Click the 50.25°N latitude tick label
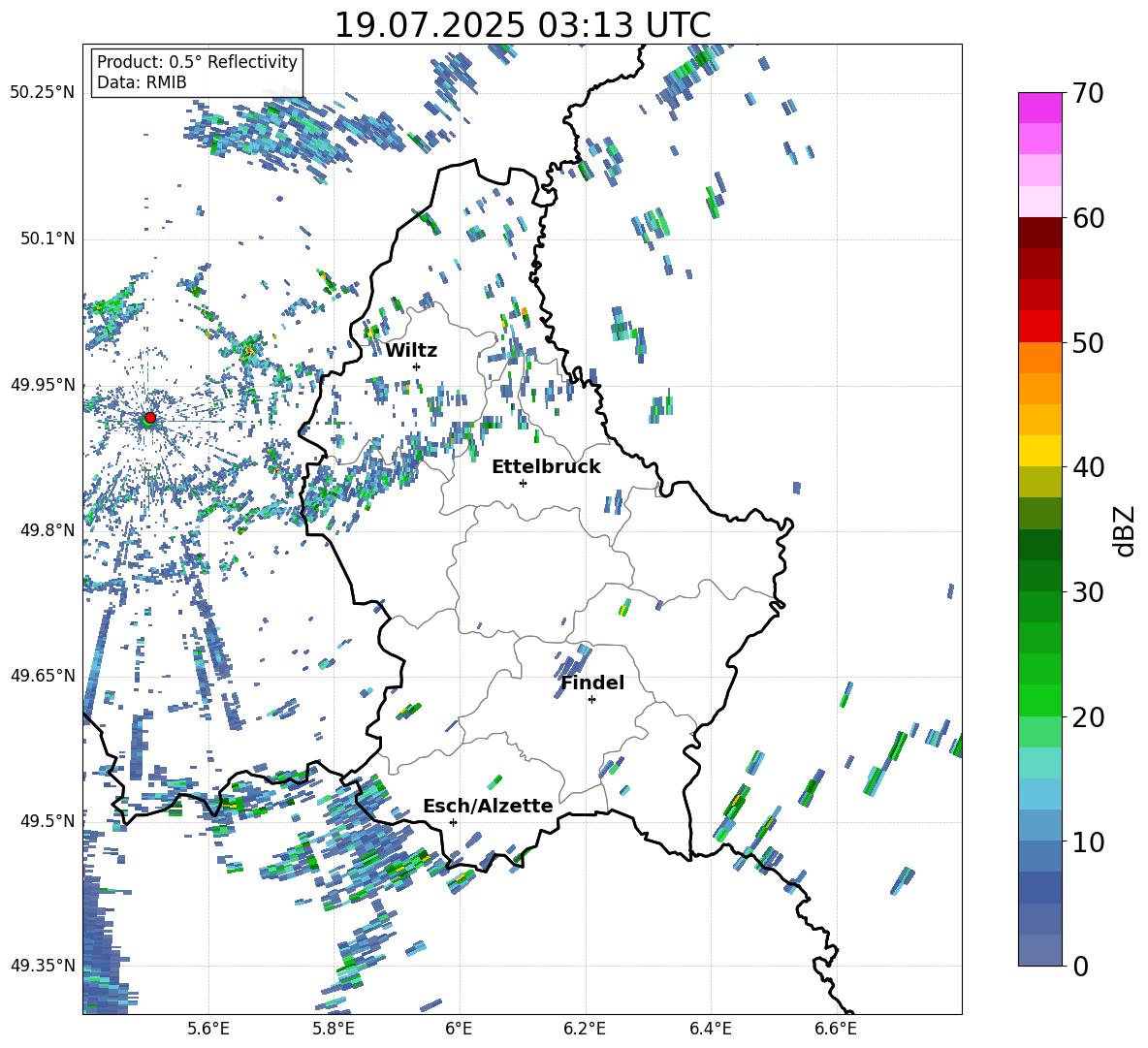The image size is (1148, 1048). pyautogui.click(x=43, y=93)
